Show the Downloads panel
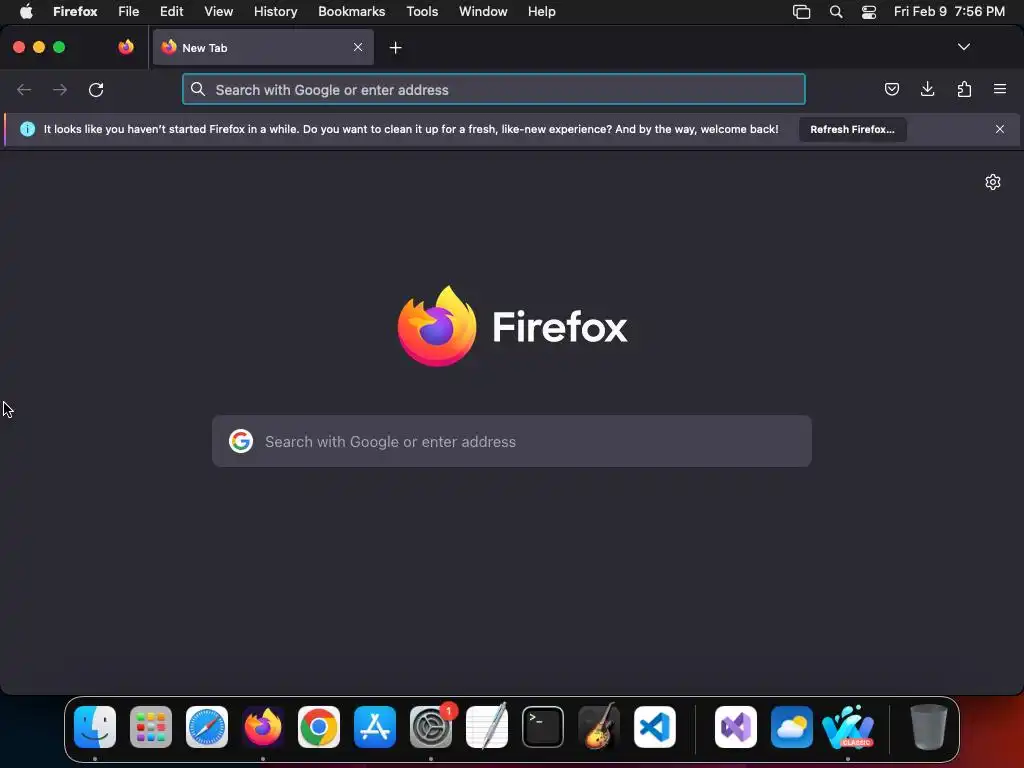Viewport: 1024px width, 768px height. click(x=927, y=89)
